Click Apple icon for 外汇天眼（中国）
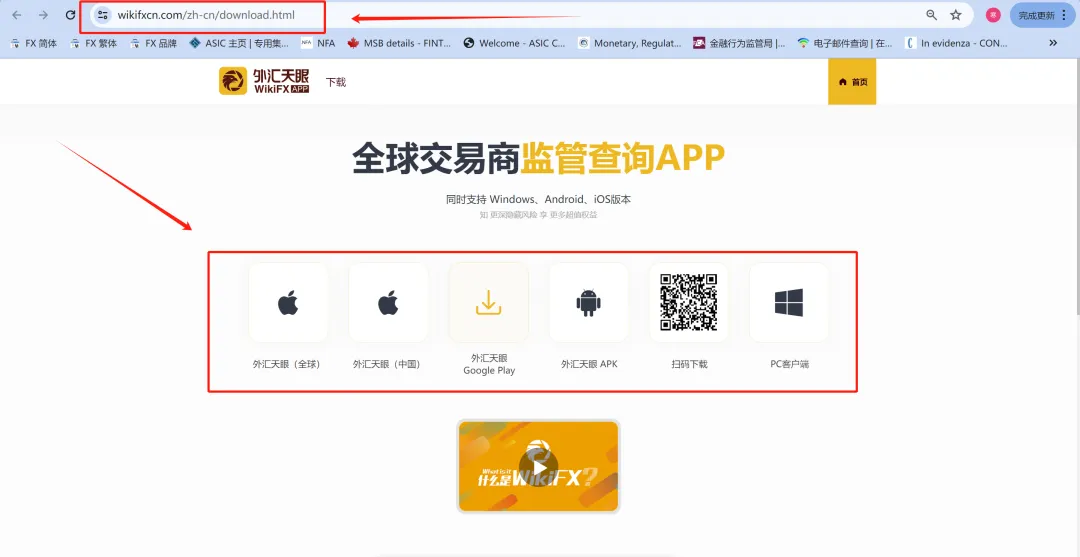This screenshot has width=1080, height=557. tap(388, 302)
